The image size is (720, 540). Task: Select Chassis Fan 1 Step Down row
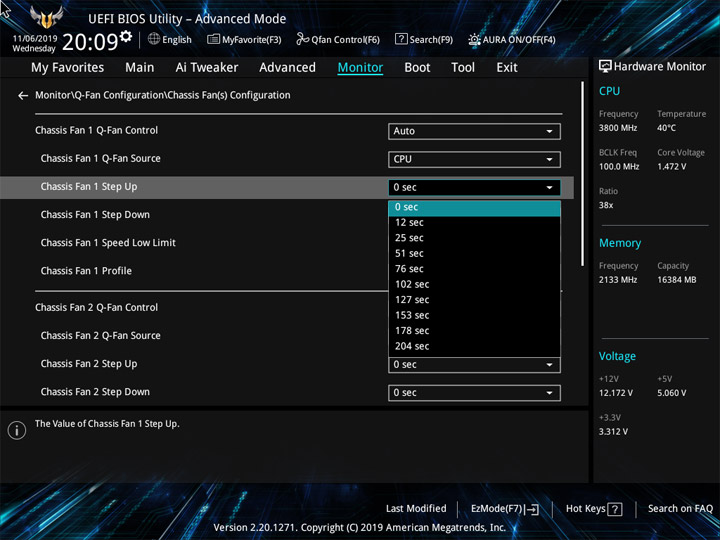click(x=95, y=215)
